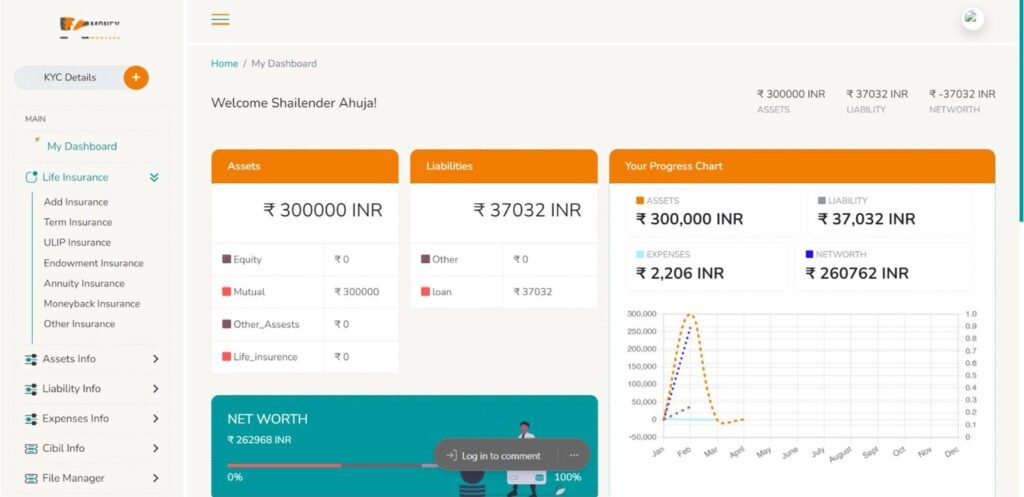This screenshot has width=1024, height=497.
Task: Click the Net Worth progress bar
Action: click(404, 466)
